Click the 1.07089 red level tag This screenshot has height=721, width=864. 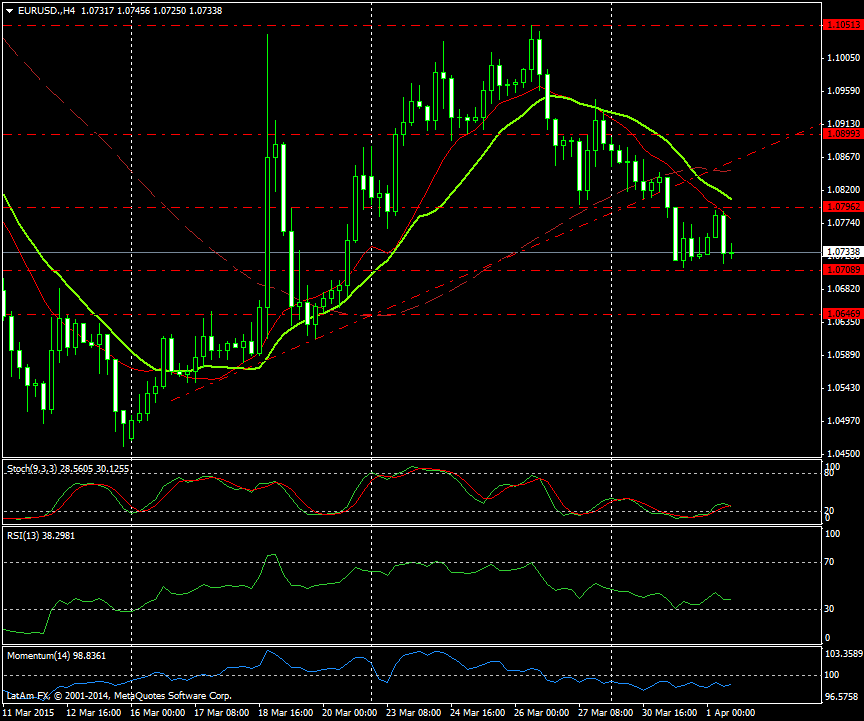tap(838, 270)
